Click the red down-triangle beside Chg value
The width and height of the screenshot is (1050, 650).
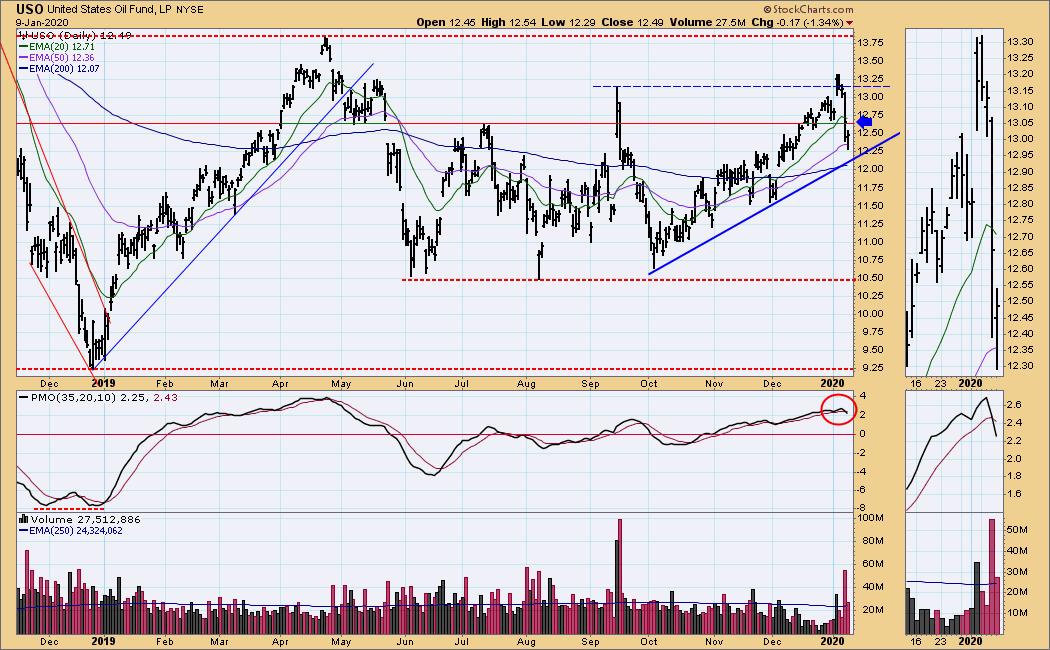[x=850, y=23]
